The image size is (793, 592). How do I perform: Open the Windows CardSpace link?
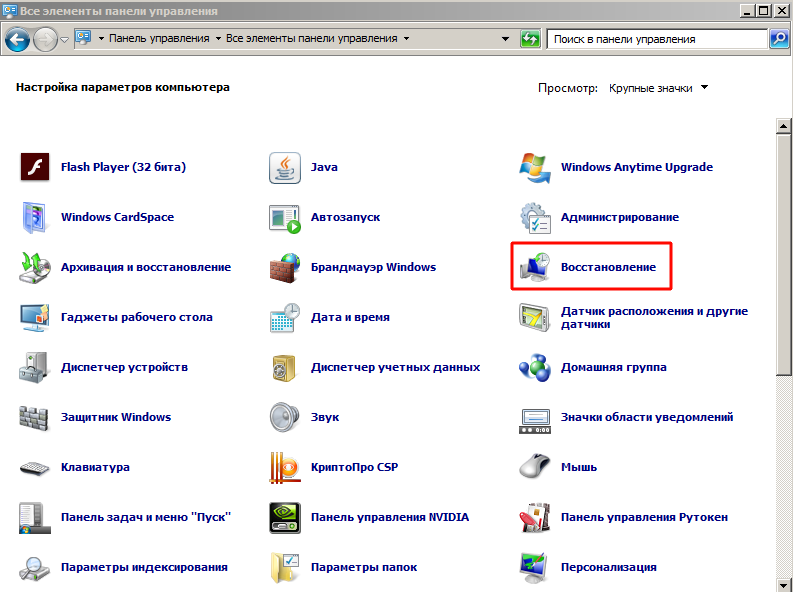coord(117,217)
